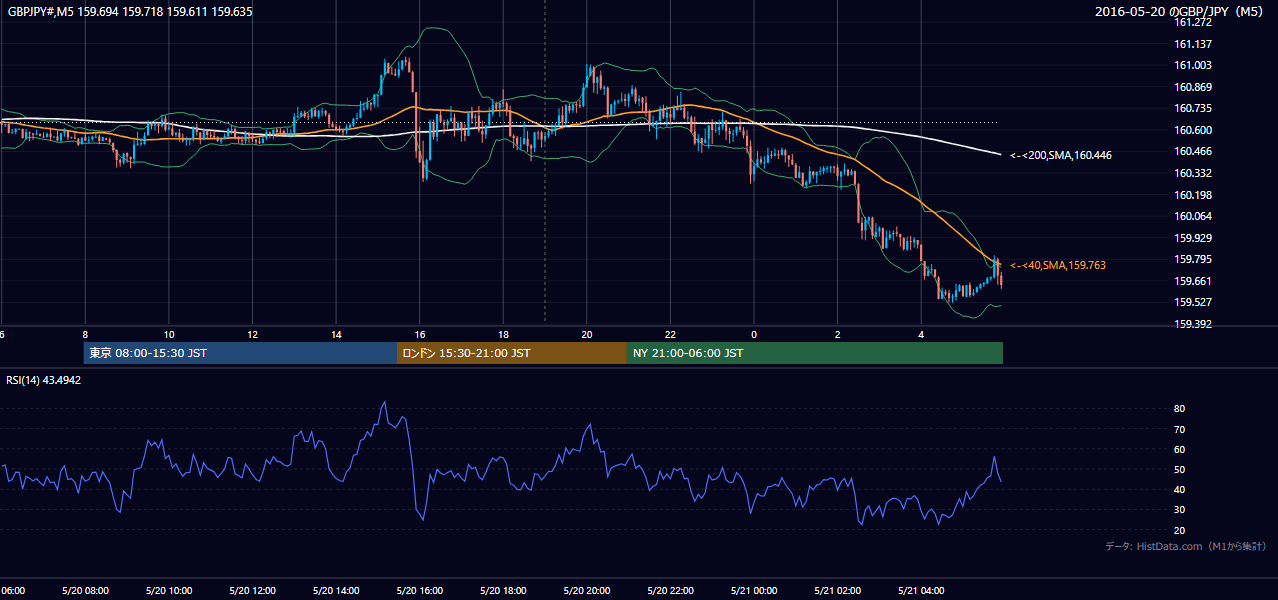Click the 5/20 14:00 bottom time label
The height and width of the screenshot is (600, 1278).
pos(336,590)
